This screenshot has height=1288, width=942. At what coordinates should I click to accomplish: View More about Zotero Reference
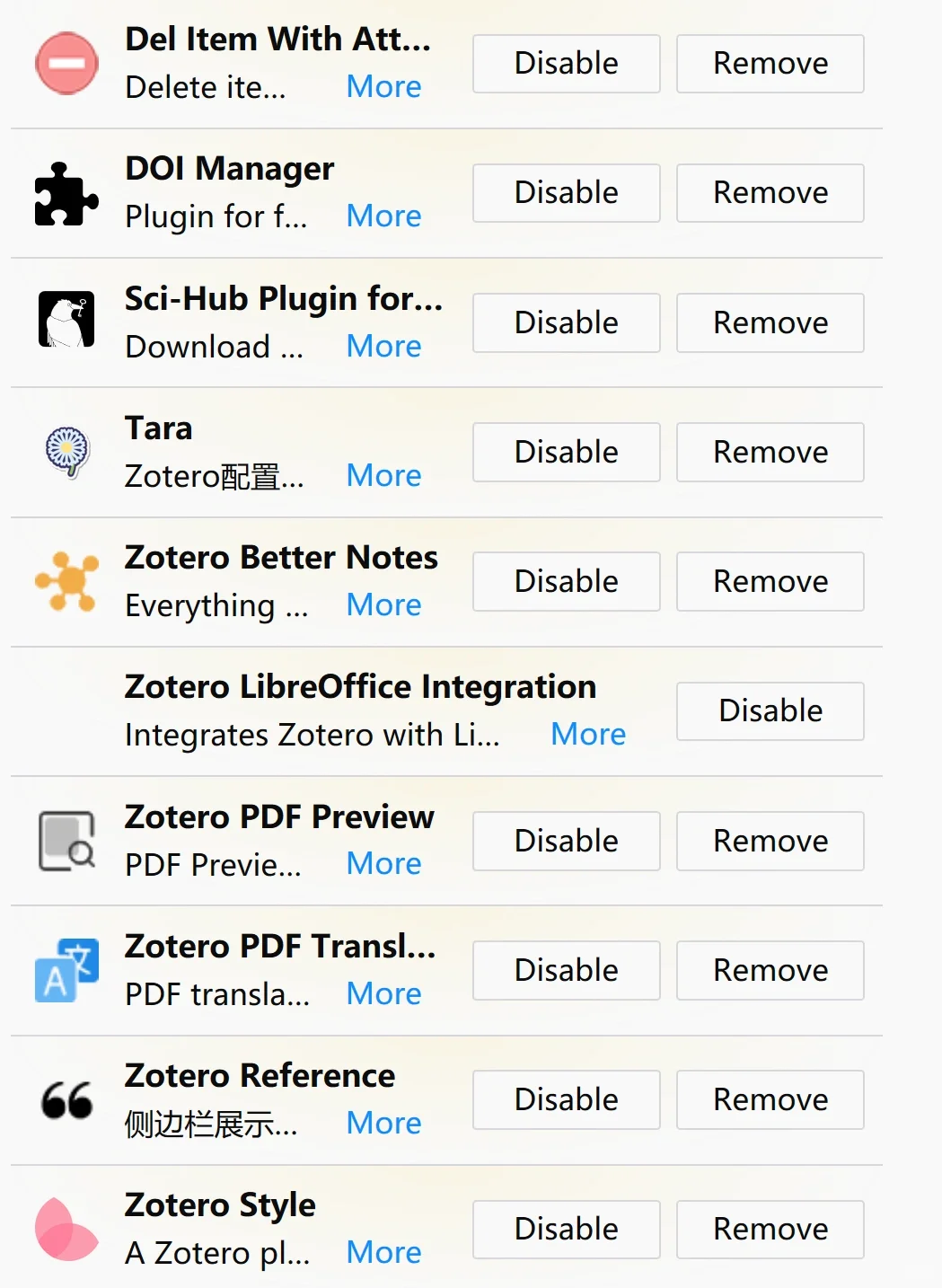[x=383, y=1123]
